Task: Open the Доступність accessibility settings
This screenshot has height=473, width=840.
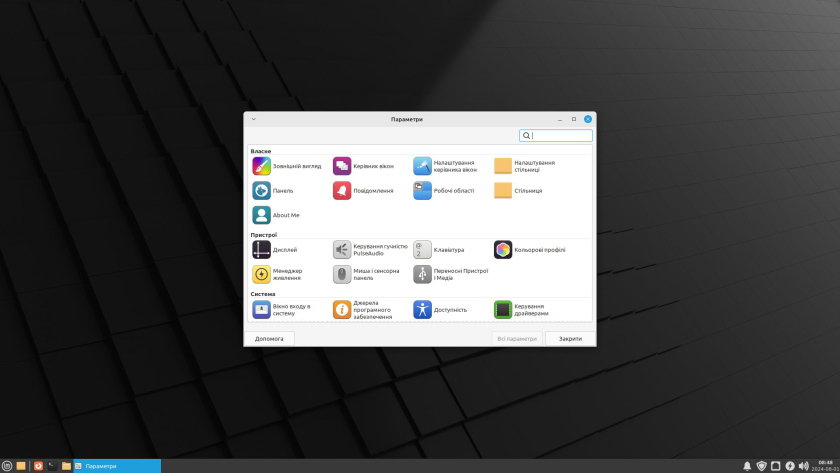Action: (x=440, y=310)
